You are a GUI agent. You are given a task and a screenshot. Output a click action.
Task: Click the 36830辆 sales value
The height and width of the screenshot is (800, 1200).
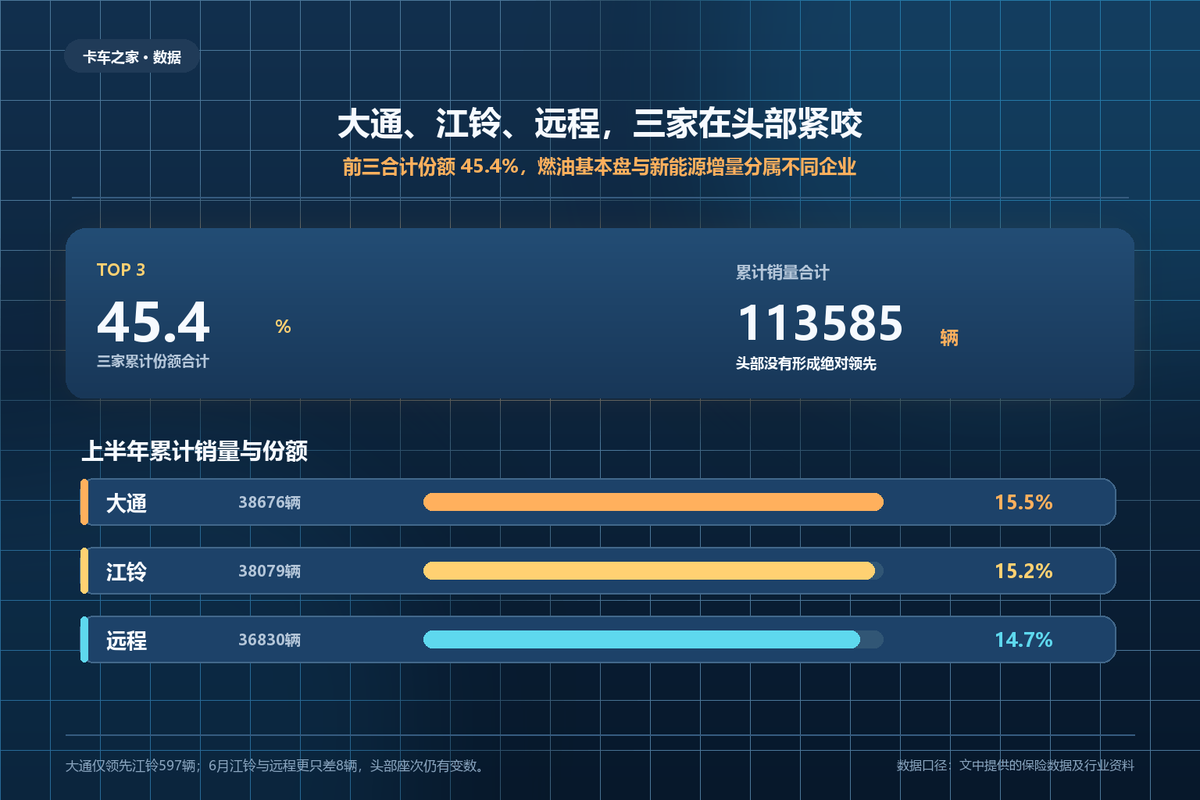tap(269, 640)
